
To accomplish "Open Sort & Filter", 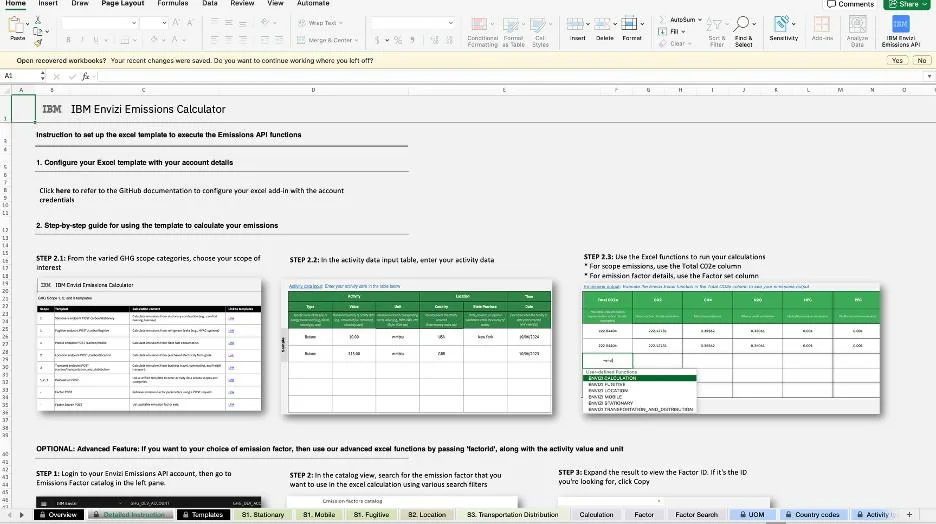I will point(716,32).
